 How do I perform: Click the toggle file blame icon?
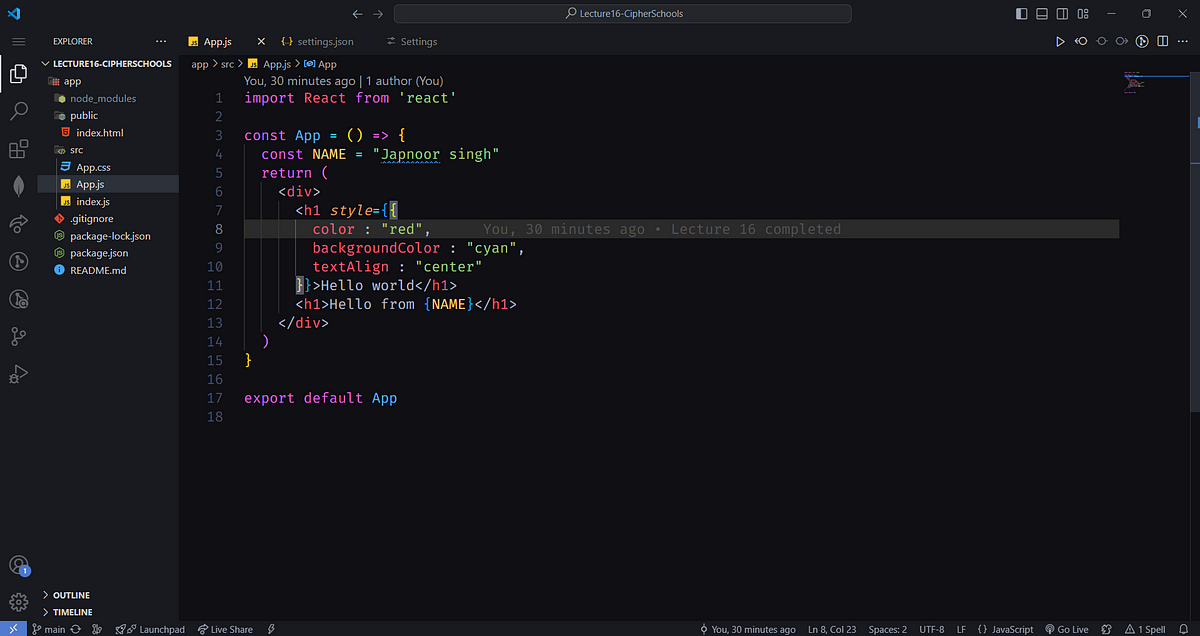click(x=1143, y=41)
